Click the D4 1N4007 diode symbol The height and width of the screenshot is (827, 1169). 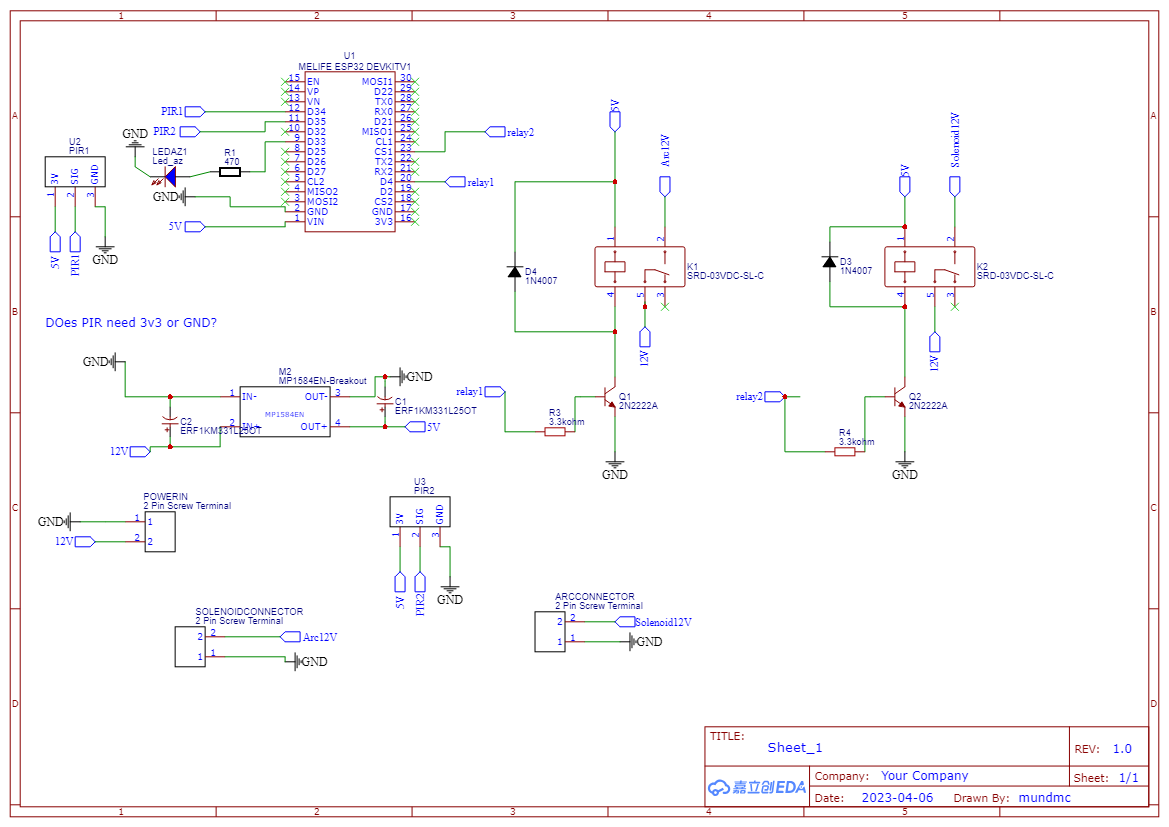[x=514, y=272]
